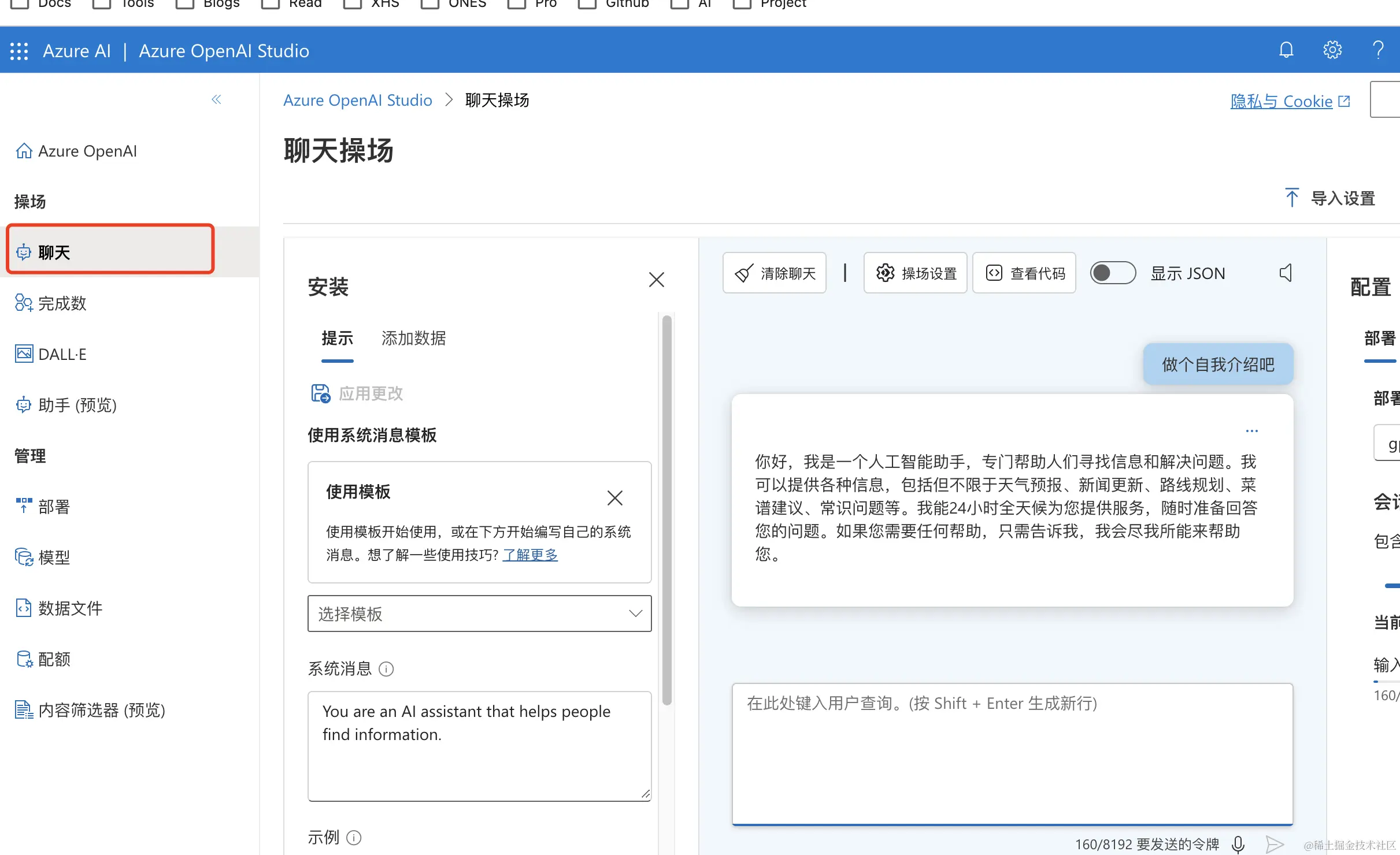1400x855 pixels.
Task: Click the microphone icon below chat input
Action: pos(1238,844)
